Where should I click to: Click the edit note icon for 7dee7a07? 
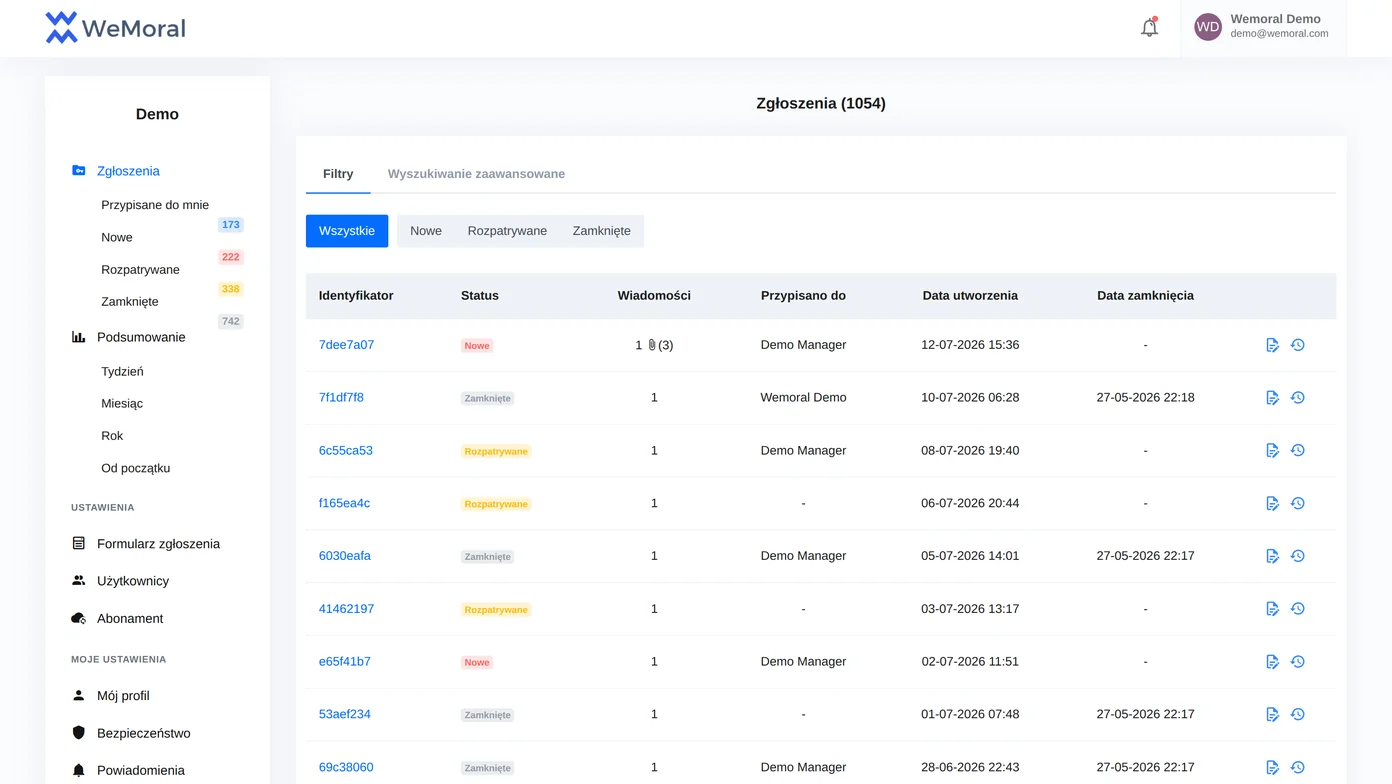[1272, 345]
